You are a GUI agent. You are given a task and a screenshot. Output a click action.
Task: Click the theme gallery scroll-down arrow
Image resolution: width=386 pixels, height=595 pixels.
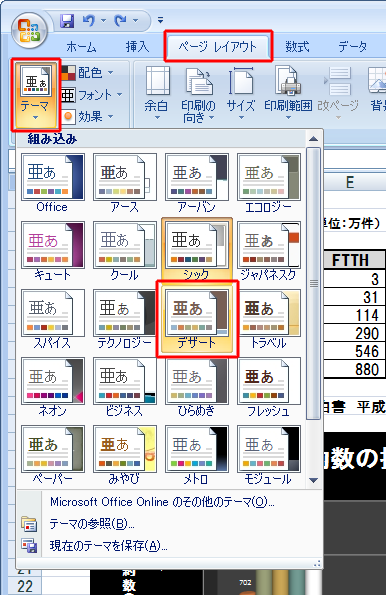pyautogui.click(x=314, y=481)
